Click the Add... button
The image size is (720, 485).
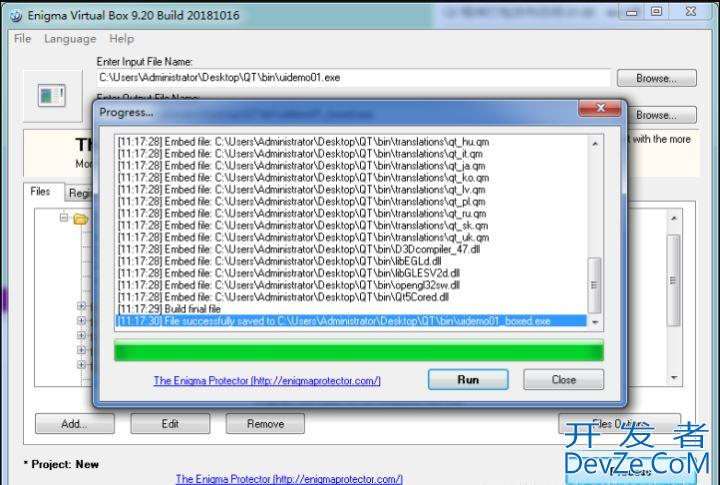click(x=74, y=423)
